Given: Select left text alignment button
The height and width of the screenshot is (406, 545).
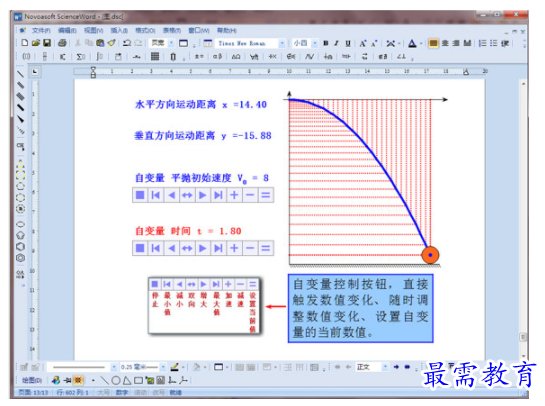Looking at the screenshot, I should (x=433, y=43).
